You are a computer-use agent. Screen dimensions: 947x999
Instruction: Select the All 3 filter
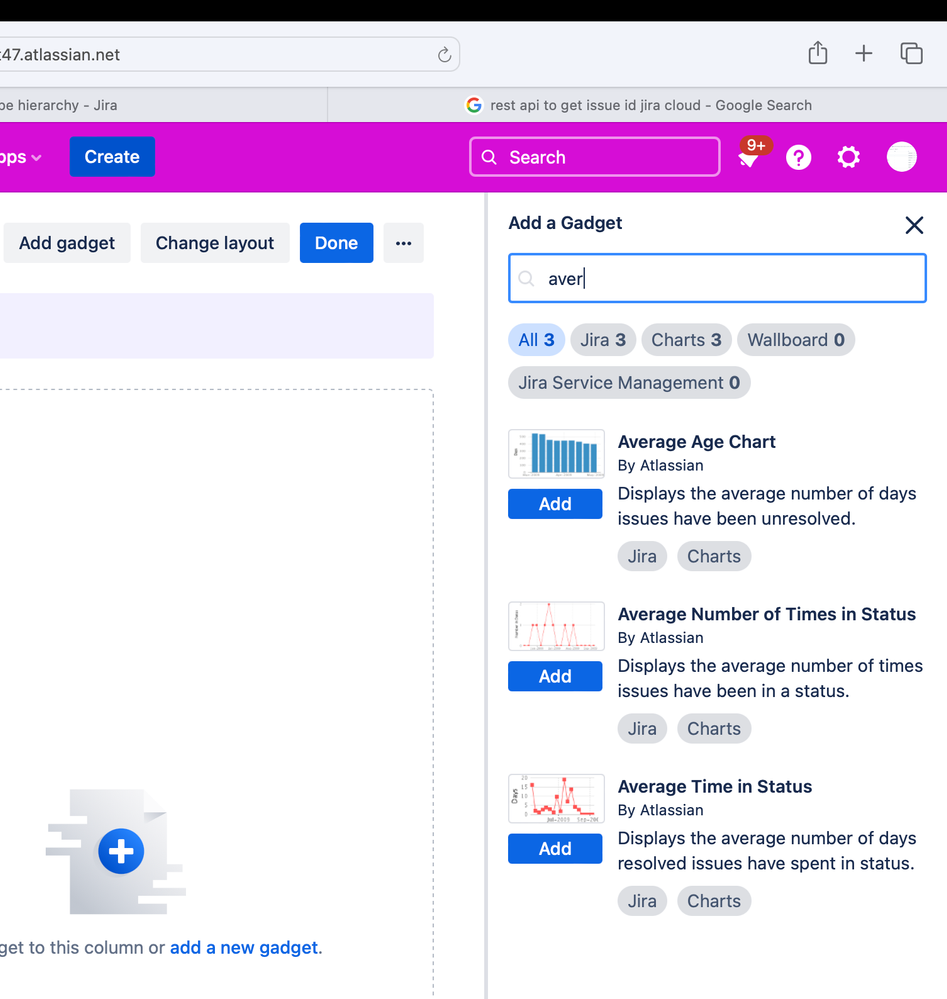[537, 340]
